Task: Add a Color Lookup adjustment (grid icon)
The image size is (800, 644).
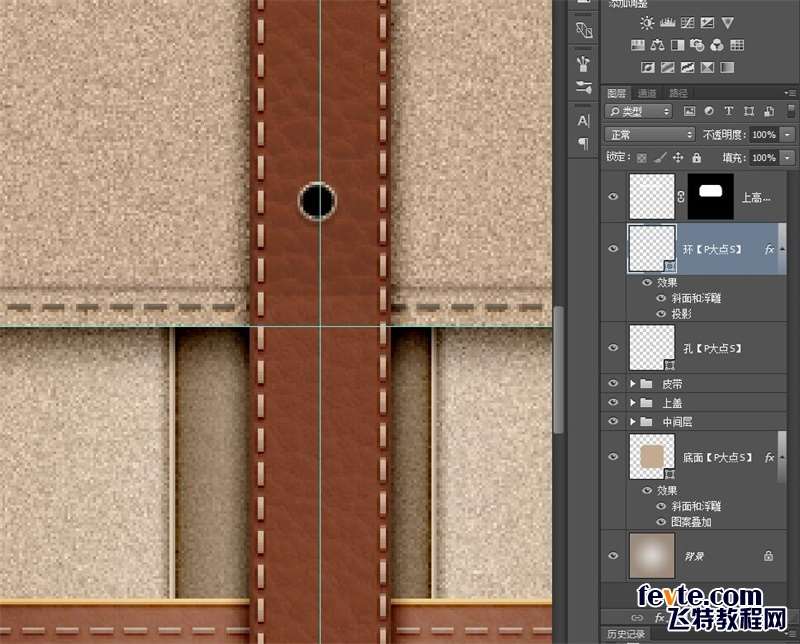Action: [737, 45]
